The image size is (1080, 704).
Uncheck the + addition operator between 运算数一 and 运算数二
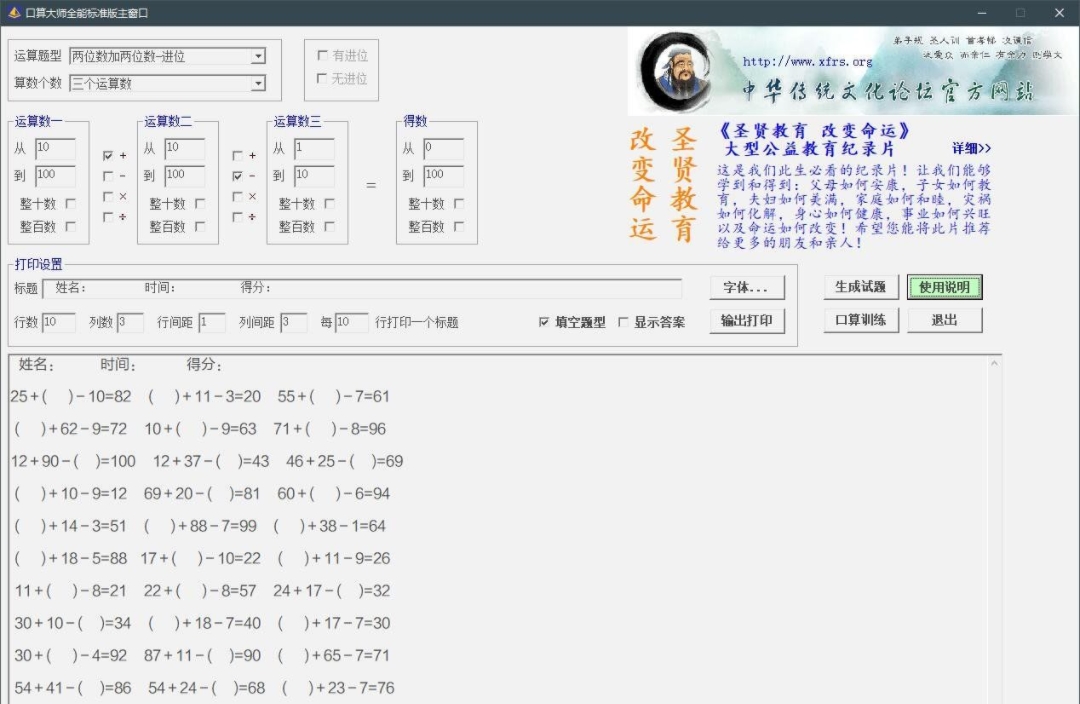pyautogui.click(x=107, y=155)
